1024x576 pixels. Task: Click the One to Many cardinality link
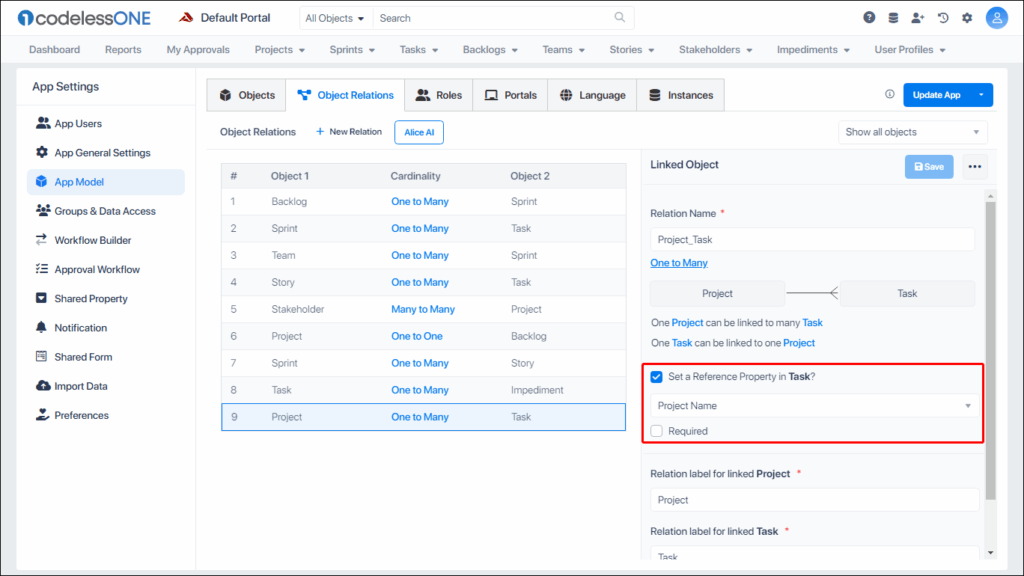(679, 263)
